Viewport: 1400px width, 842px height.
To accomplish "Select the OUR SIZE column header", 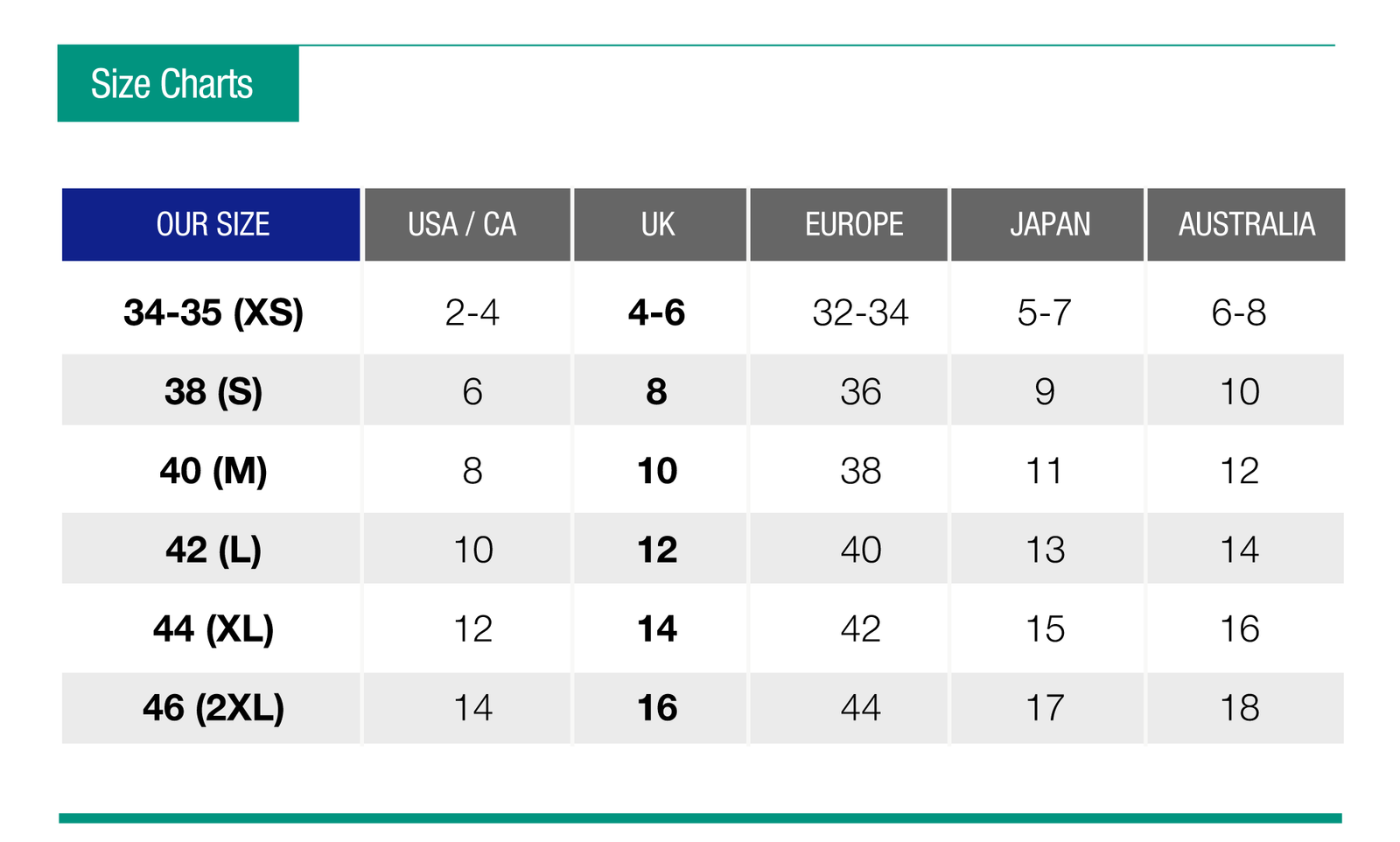I will point(211,224).
